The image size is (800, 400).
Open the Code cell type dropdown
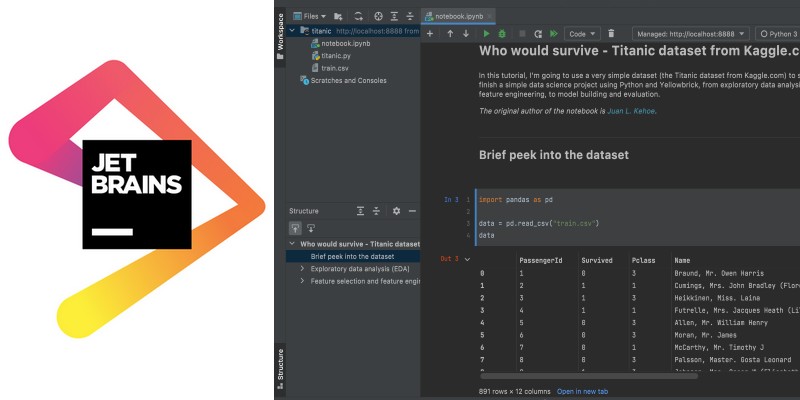(x=581, y=34)
